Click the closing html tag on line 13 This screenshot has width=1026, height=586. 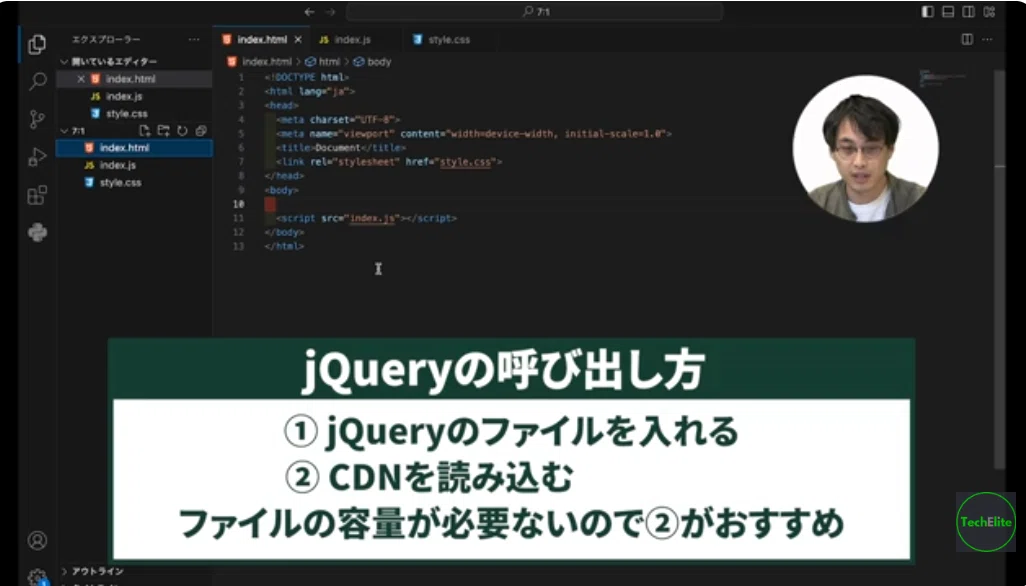click(x=285, y=247)
